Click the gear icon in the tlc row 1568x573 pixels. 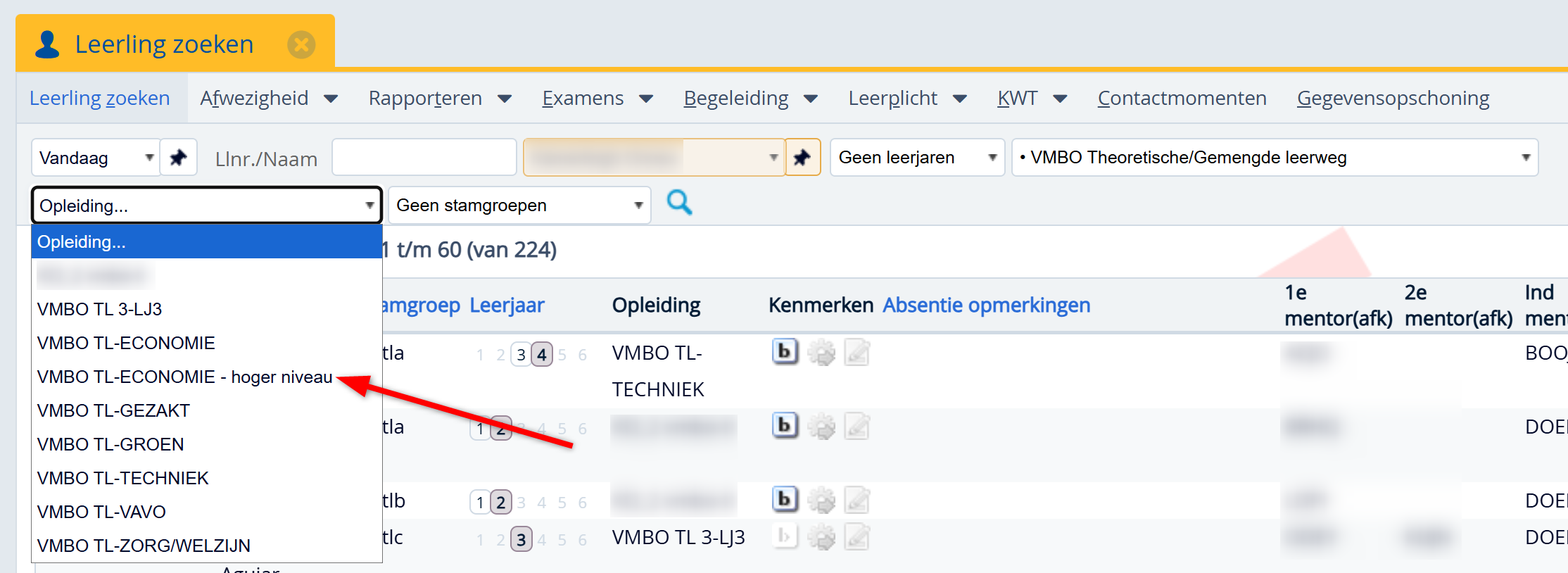pyautogui.click(x=821, y=538)
